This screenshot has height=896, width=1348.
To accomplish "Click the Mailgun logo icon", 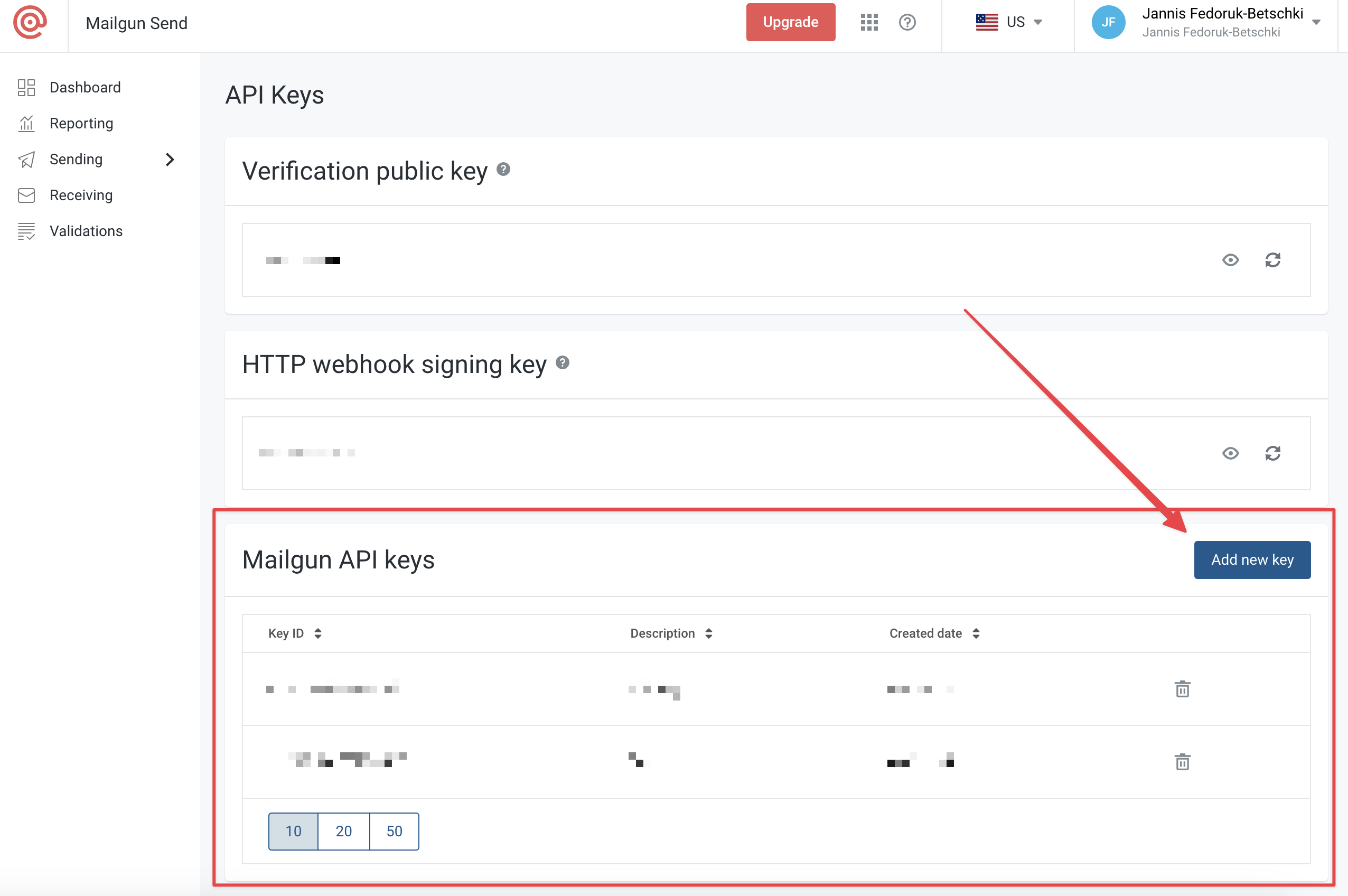I will coord(30,22).
